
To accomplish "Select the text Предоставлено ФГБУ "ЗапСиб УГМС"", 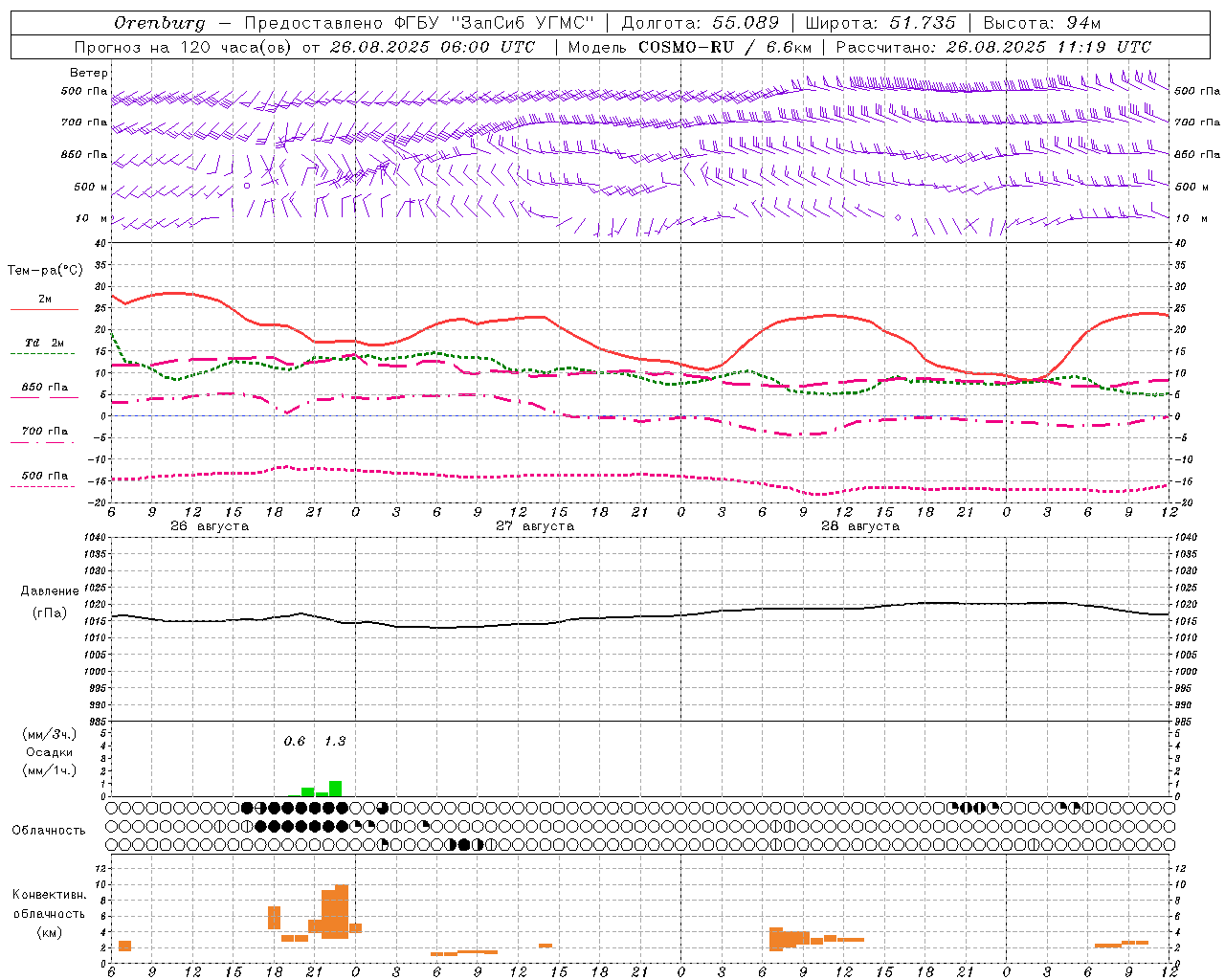I will pos(419,23).
